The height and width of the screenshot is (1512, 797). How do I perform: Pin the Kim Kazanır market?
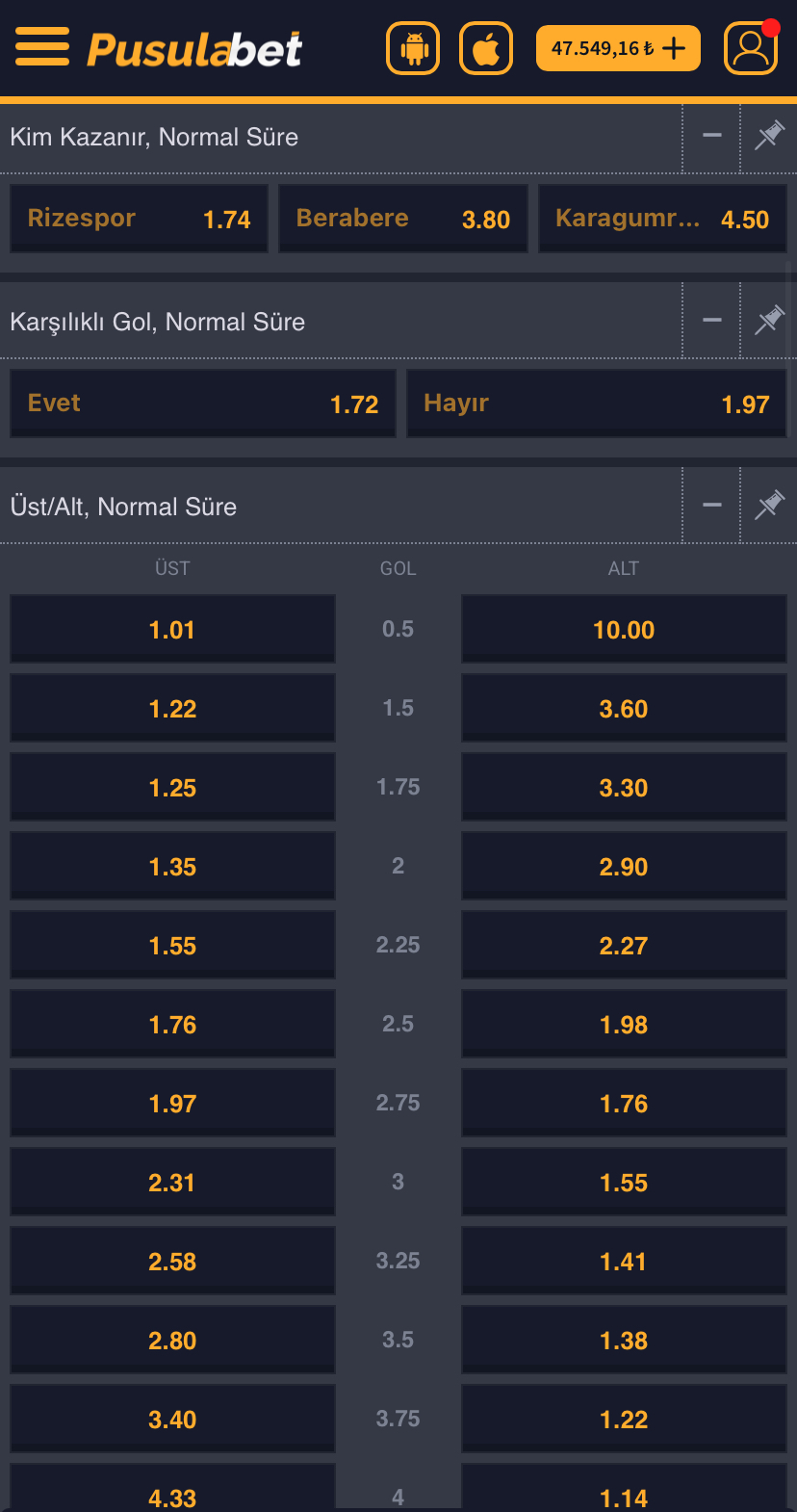(x=769, y=137)
